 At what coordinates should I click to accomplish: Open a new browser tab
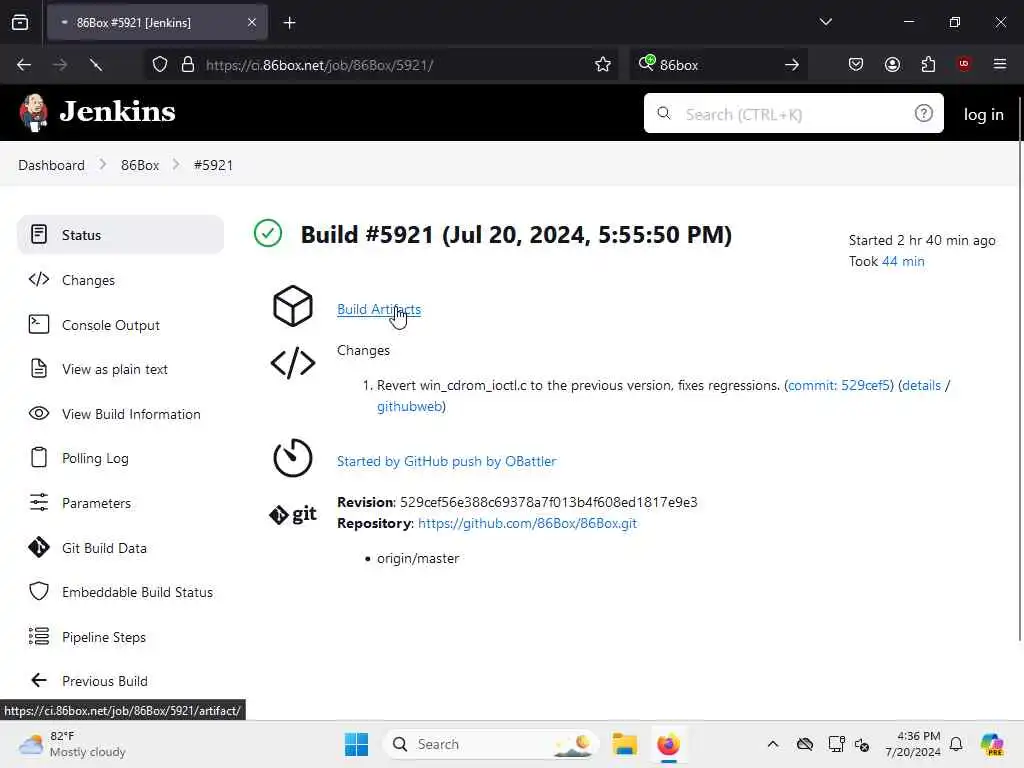tap(289, 23)
